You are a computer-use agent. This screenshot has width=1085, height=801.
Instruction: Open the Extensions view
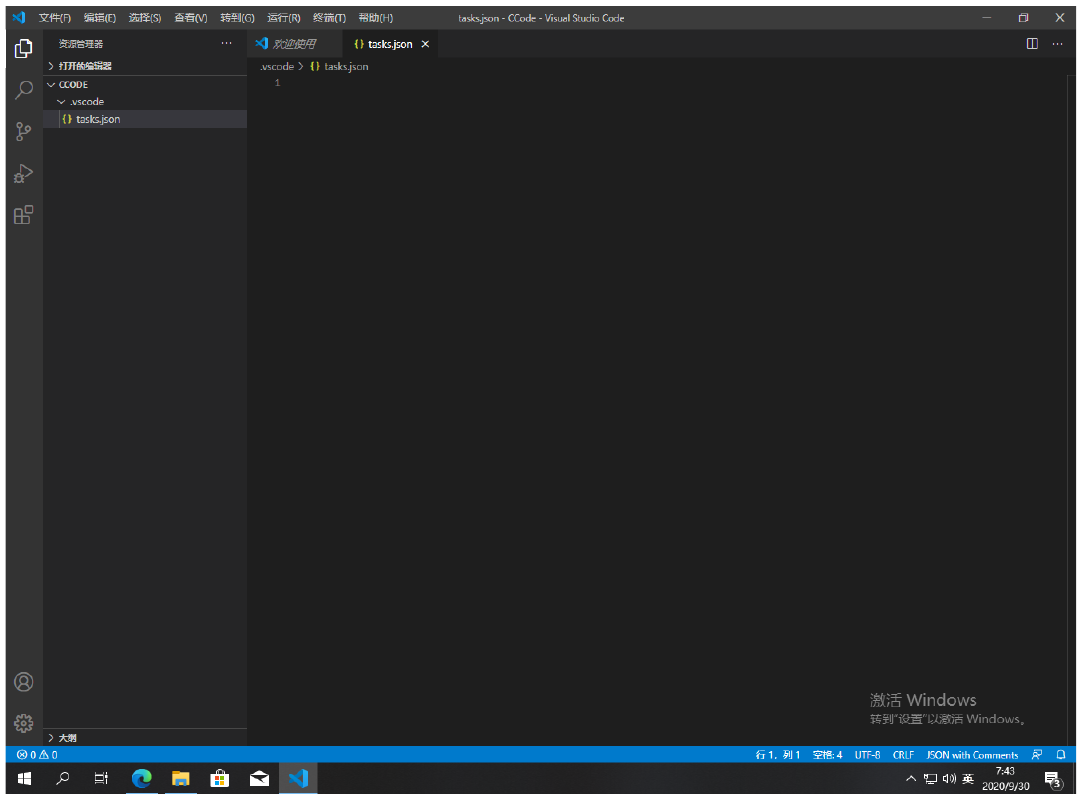[x=24, y=215]
